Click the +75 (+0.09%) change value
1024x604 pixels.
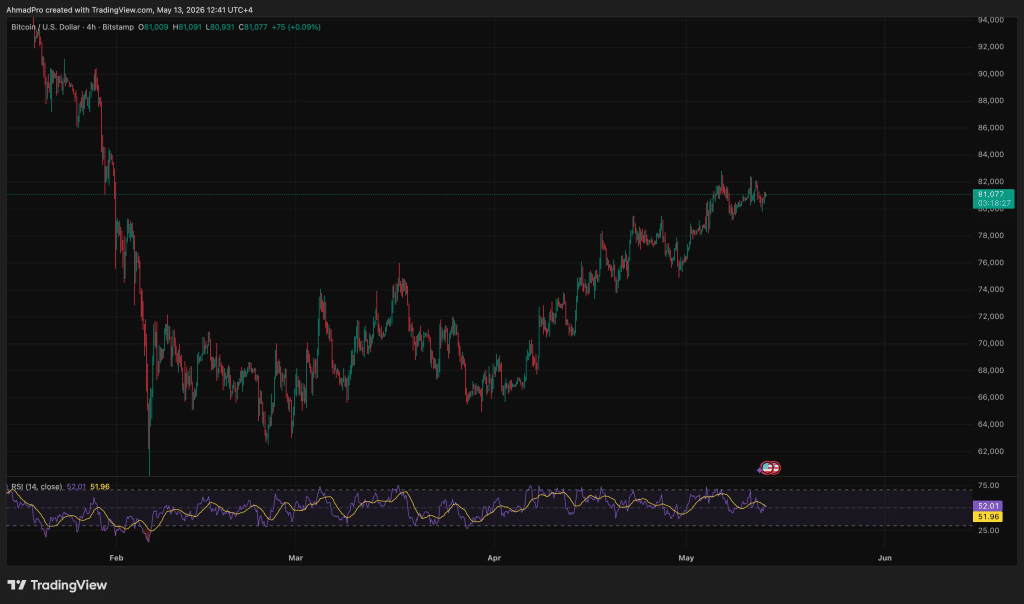pos(296,27)
